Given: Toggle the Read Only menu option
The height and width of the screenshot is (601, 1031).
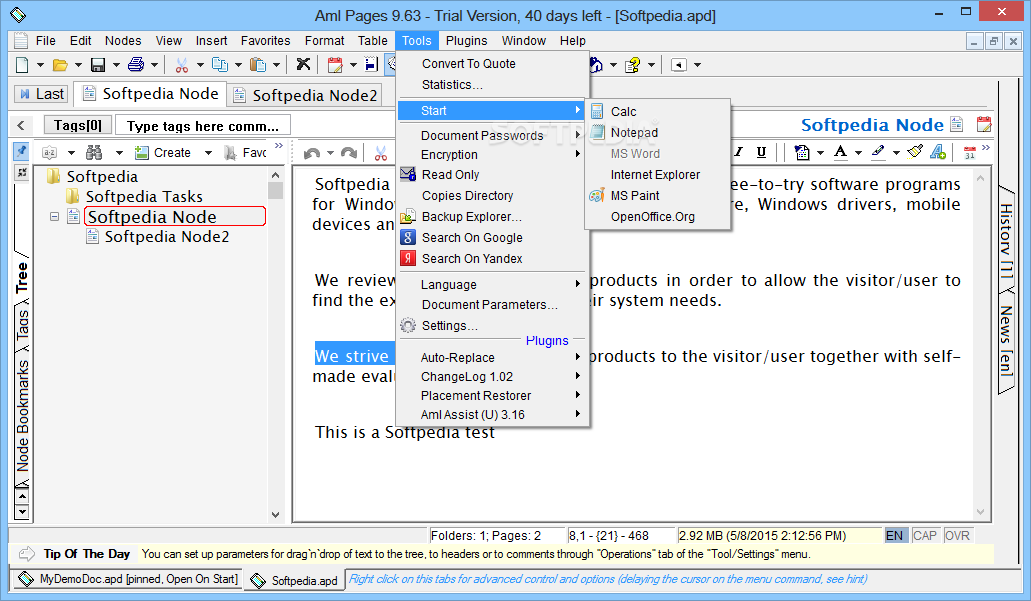Looking at the screenshot, I should tap(450, 174).
